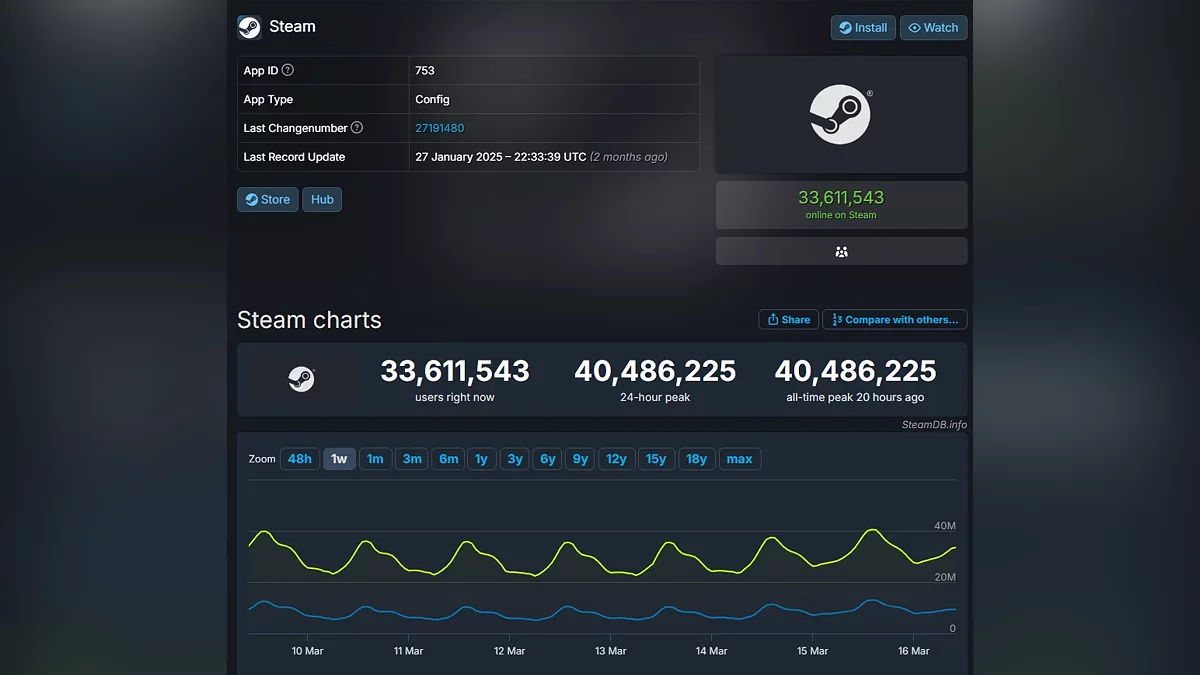Switch chart zoom to 3m
The image size is (1200, 675).
(412, 459)
